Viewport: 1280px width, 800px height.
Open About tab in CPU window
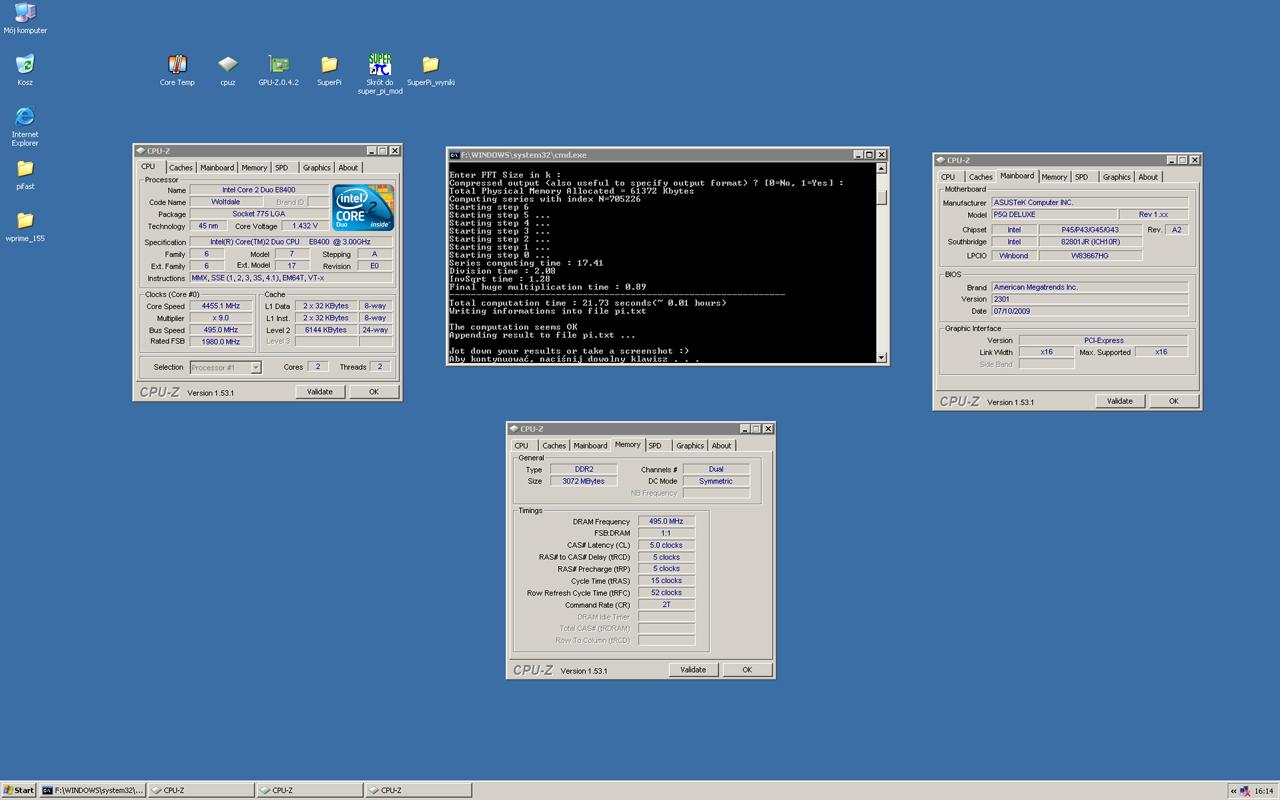coord(348,168)
